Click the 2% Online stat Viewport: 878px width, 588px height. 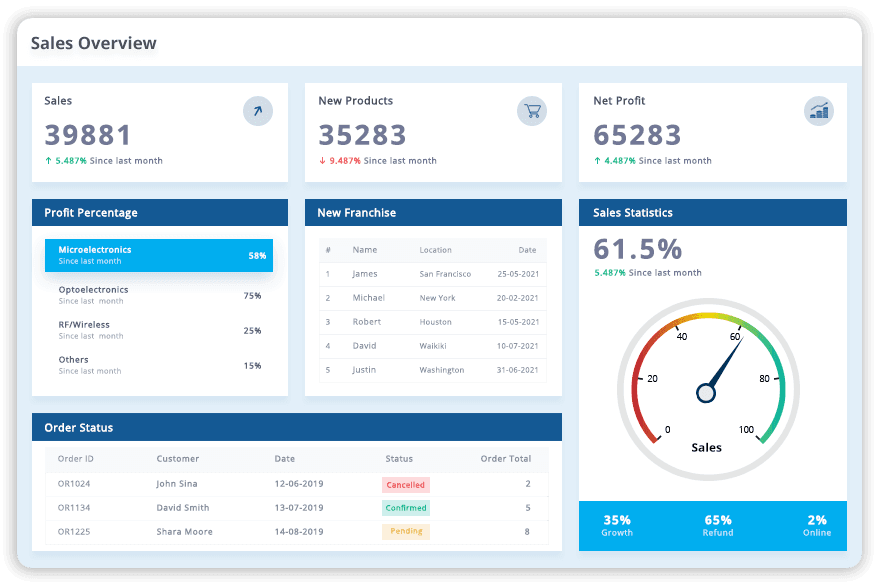click(817, 526)
